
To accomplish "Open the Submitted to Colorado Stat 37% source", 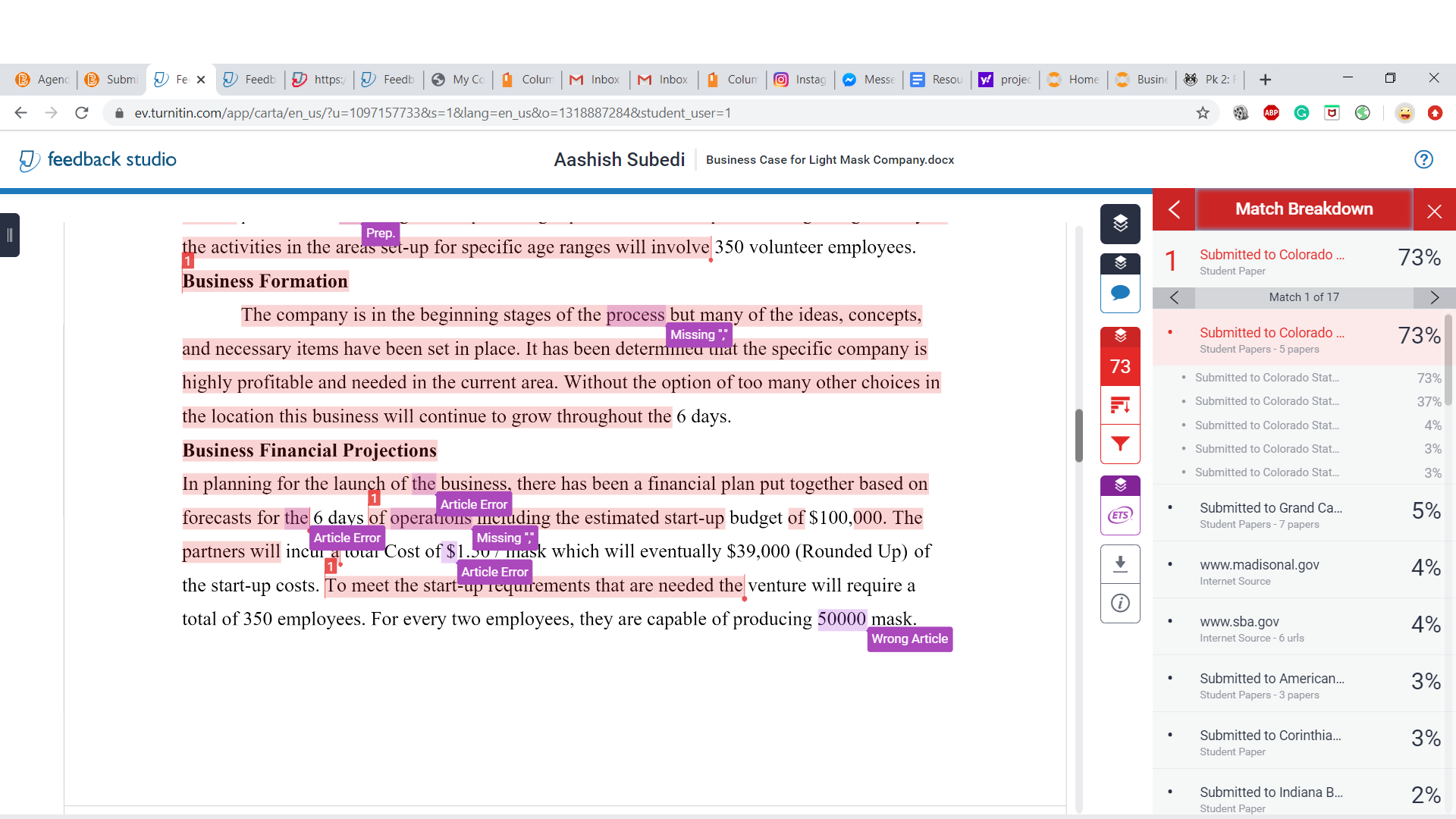I will [x=1312, y=401].
